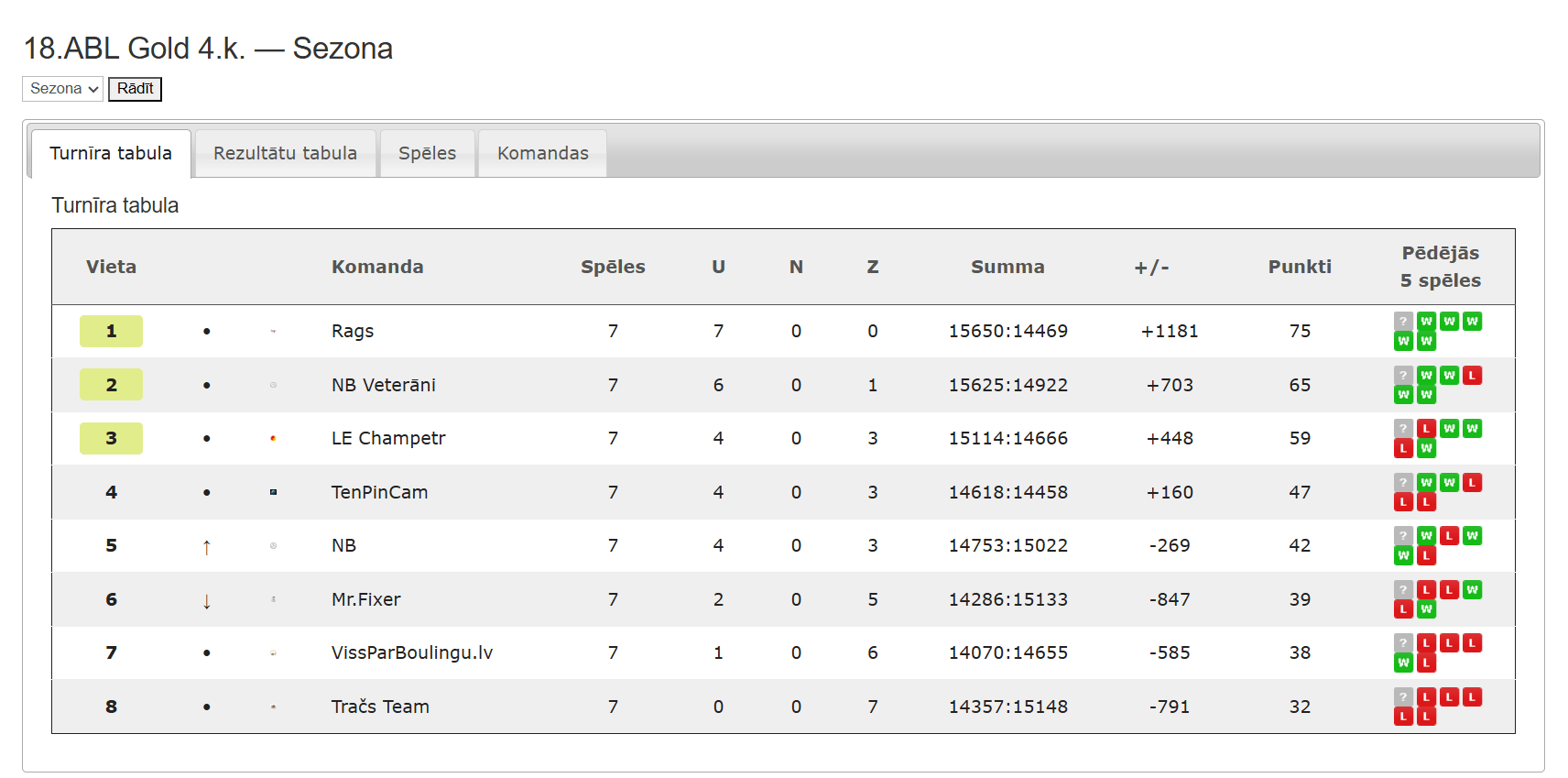Click the green W badge in VissParBoulingu.lv row
This screenshot has height=778, width=1568.
tap(1403, 663)
